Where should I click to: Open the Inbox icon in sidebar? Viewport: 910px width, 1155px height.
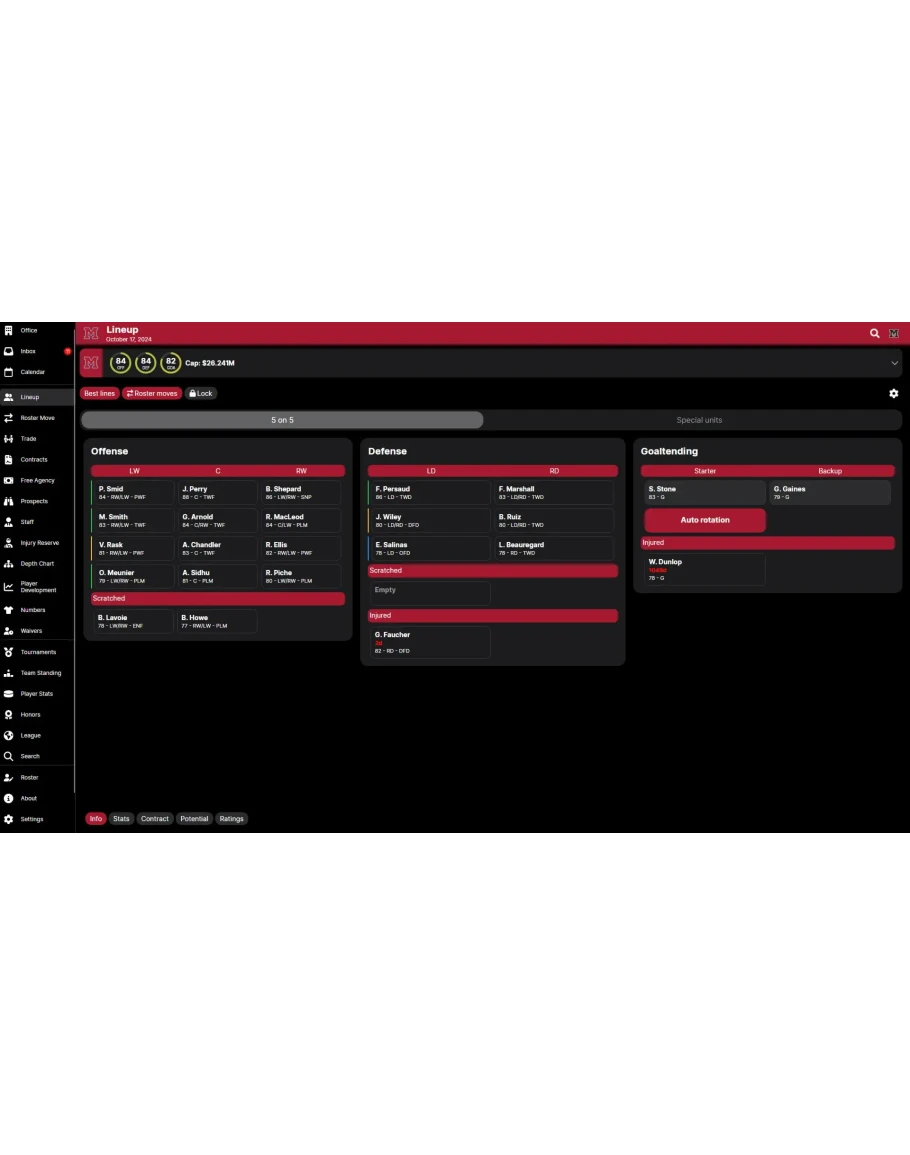click(9, 351)
